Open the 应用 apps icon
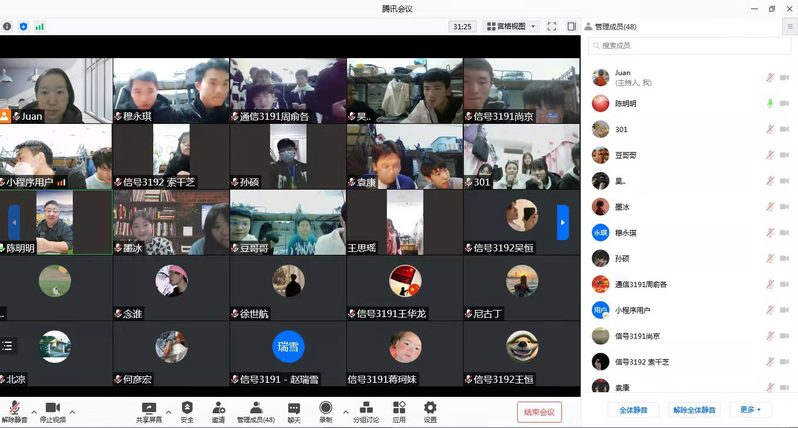Screen dimensions: 798x428 [399, 411]
